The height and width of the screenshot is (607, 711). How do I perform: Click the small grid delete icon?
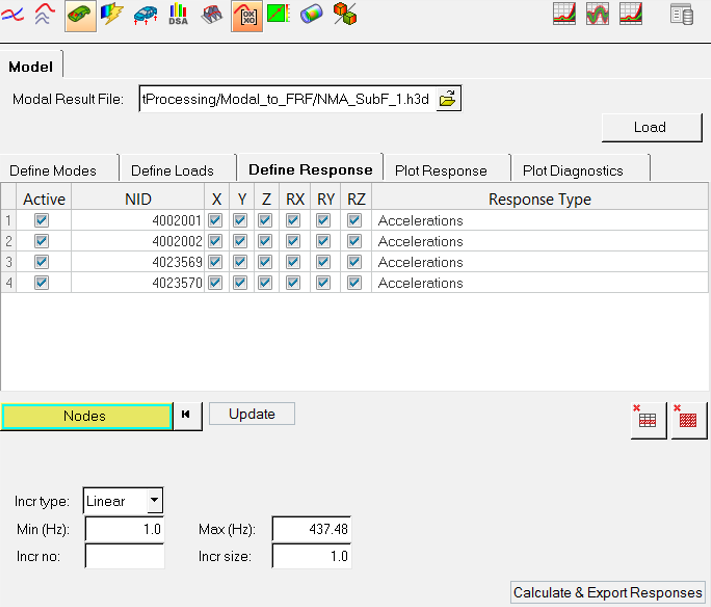click(x=647, y=419)
